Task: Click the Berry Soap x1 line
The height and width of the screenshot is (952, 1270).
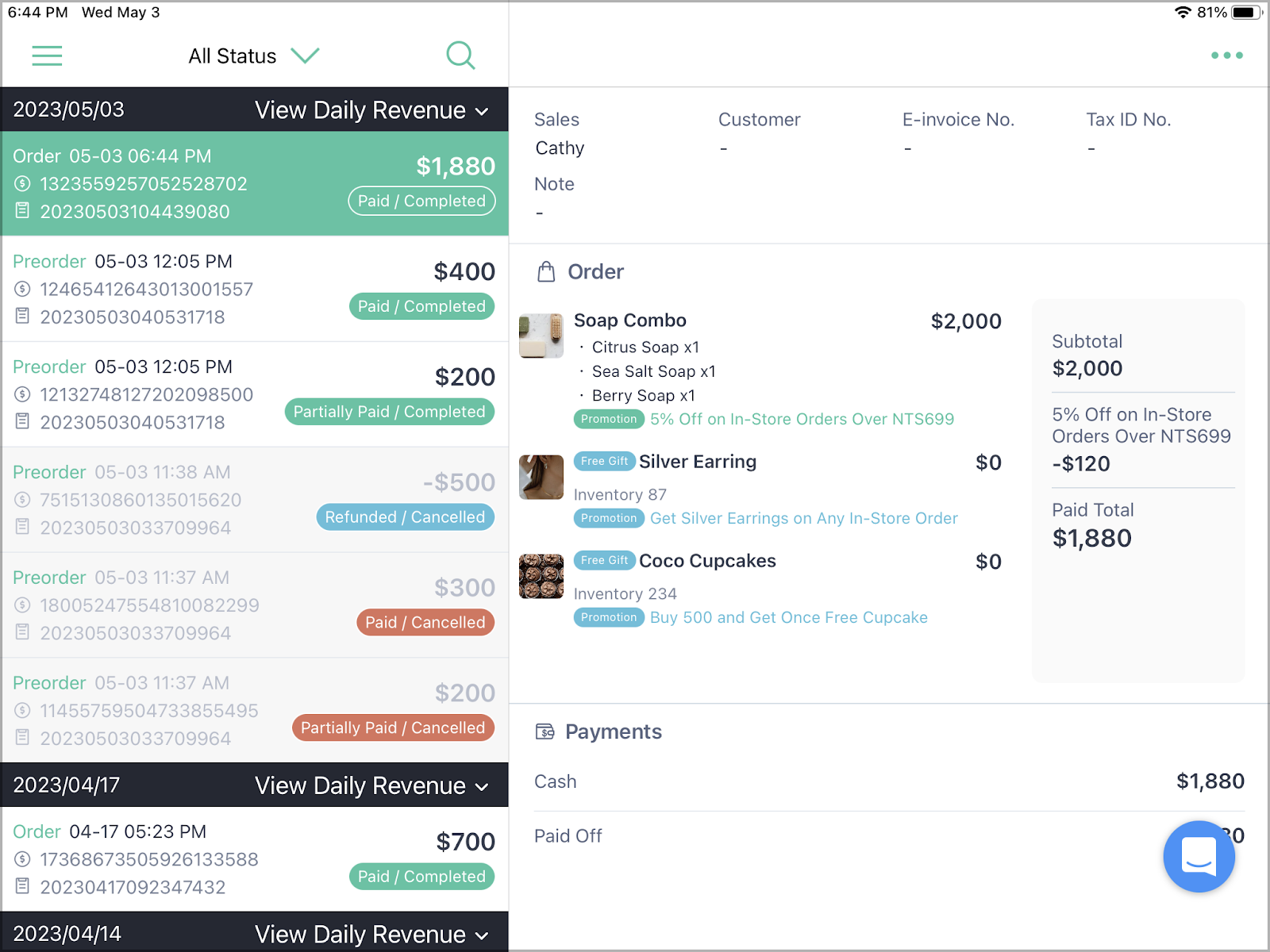Action: click(644, 396)
